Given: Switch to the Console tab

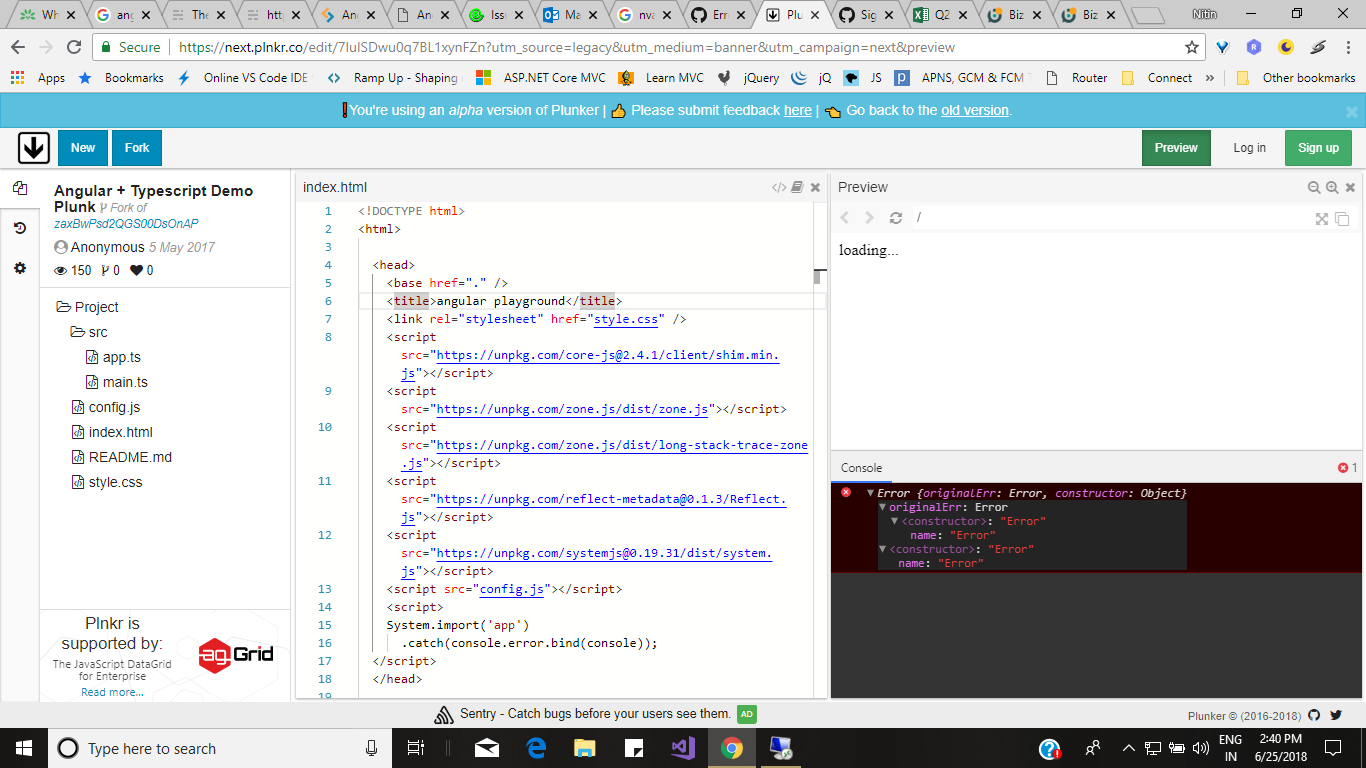Looking at the screenshot, I should (862, 467).
